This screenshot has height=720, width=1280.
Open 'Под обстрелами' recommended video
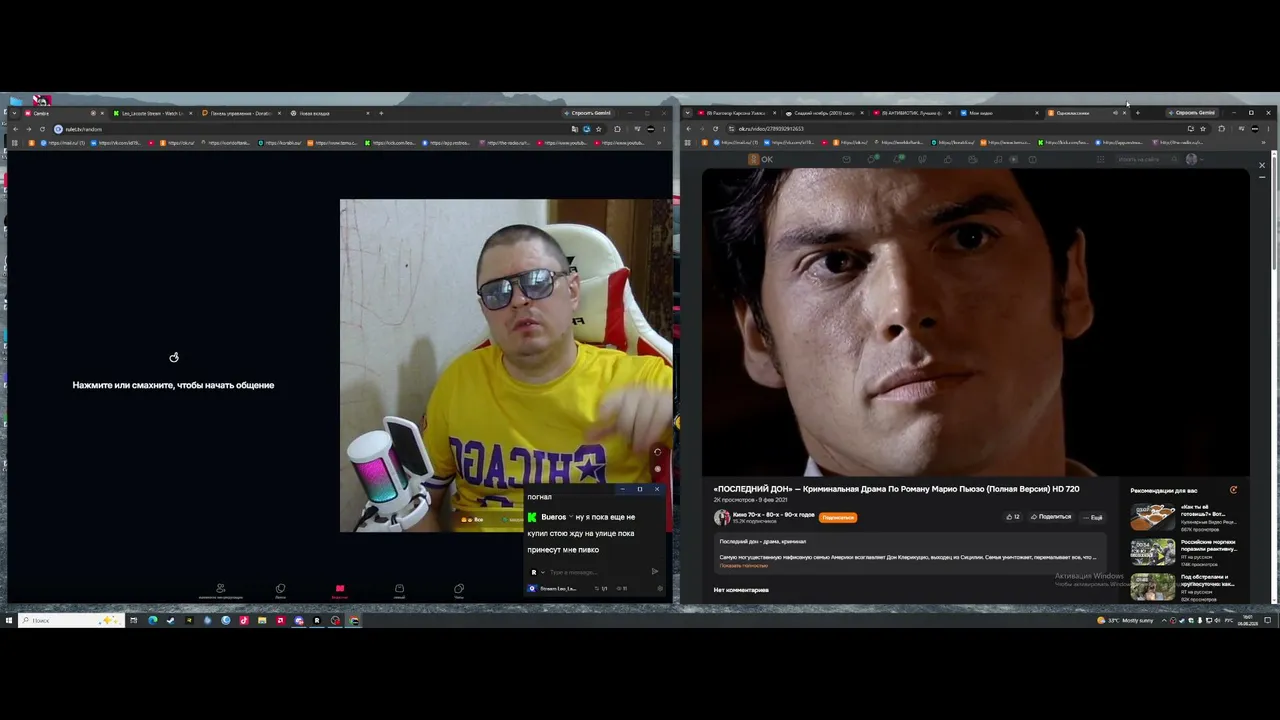point(1184,587)
